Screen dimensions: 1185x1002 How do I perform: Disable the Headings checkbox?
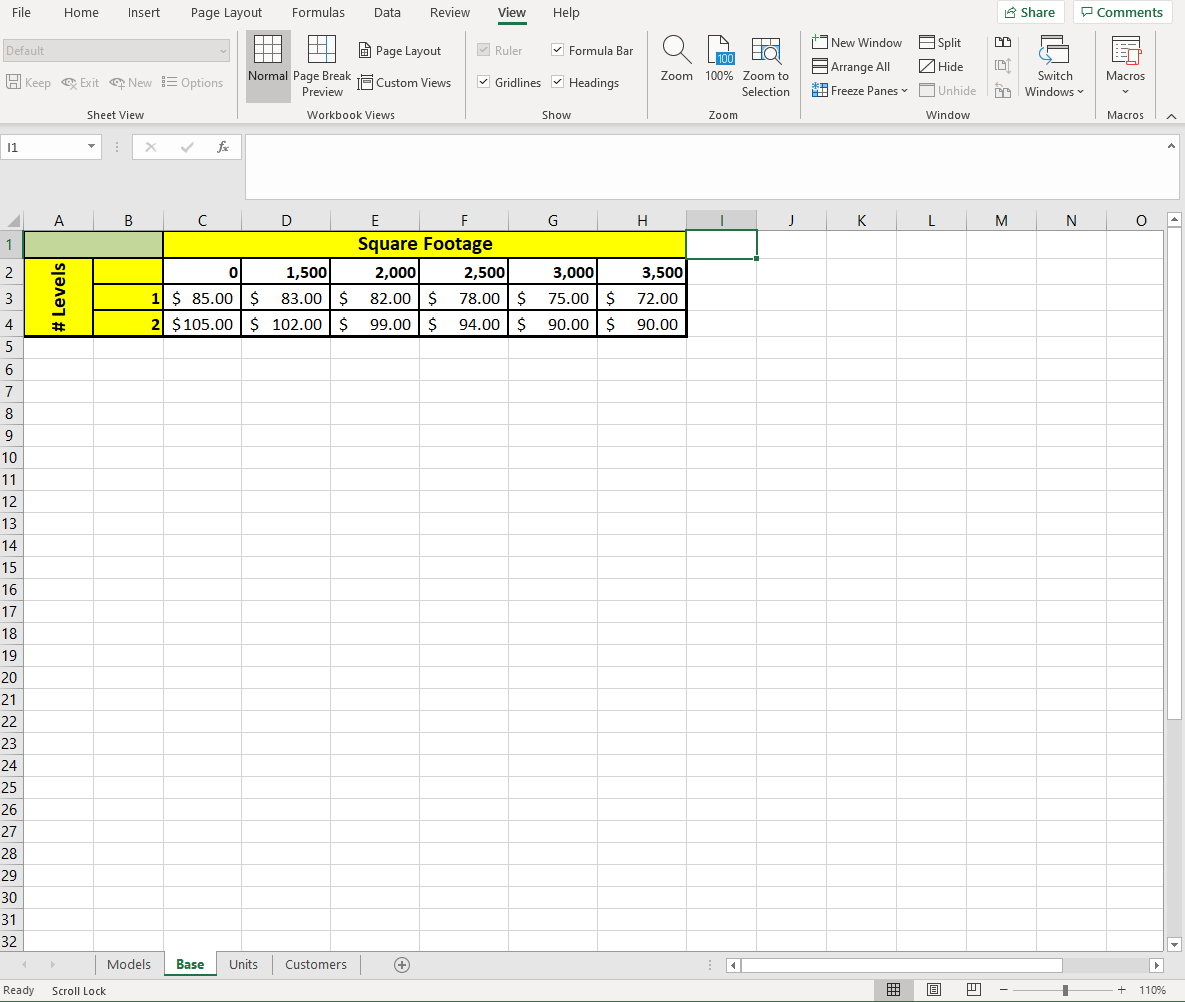(x=557, y=82)
